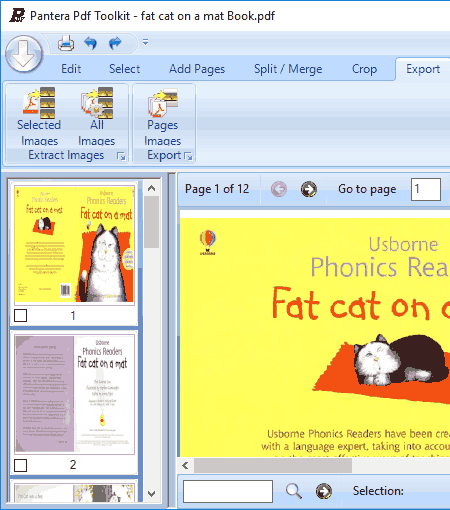450x510 pixels.
Task: Click the horizontal scrollbar left arrow
Action: tap(185, 465)
